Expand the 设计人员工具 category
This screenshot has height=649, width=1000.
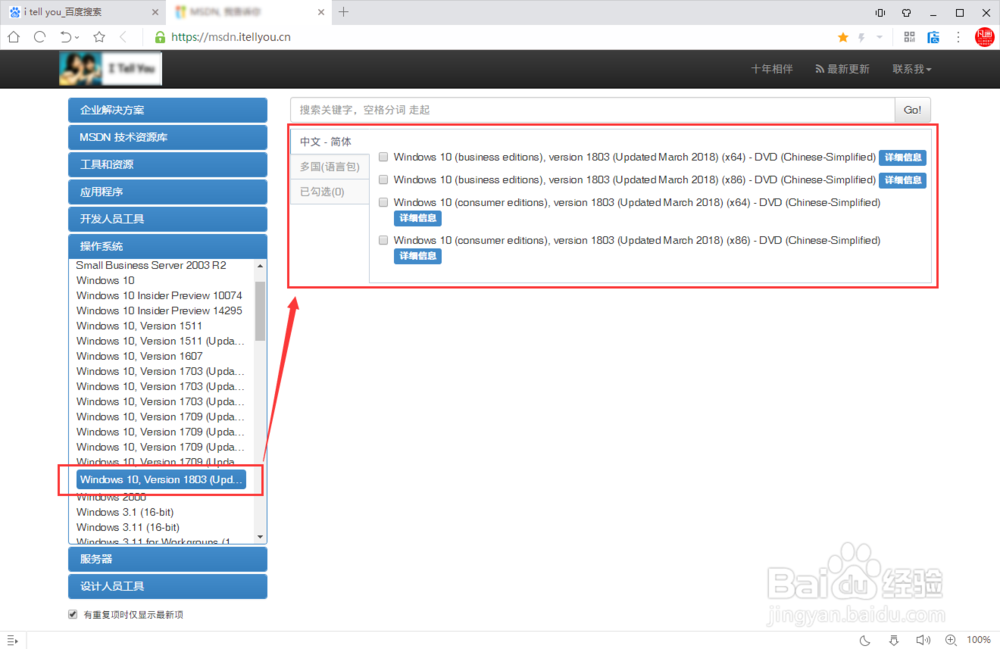tap(168, 587)
